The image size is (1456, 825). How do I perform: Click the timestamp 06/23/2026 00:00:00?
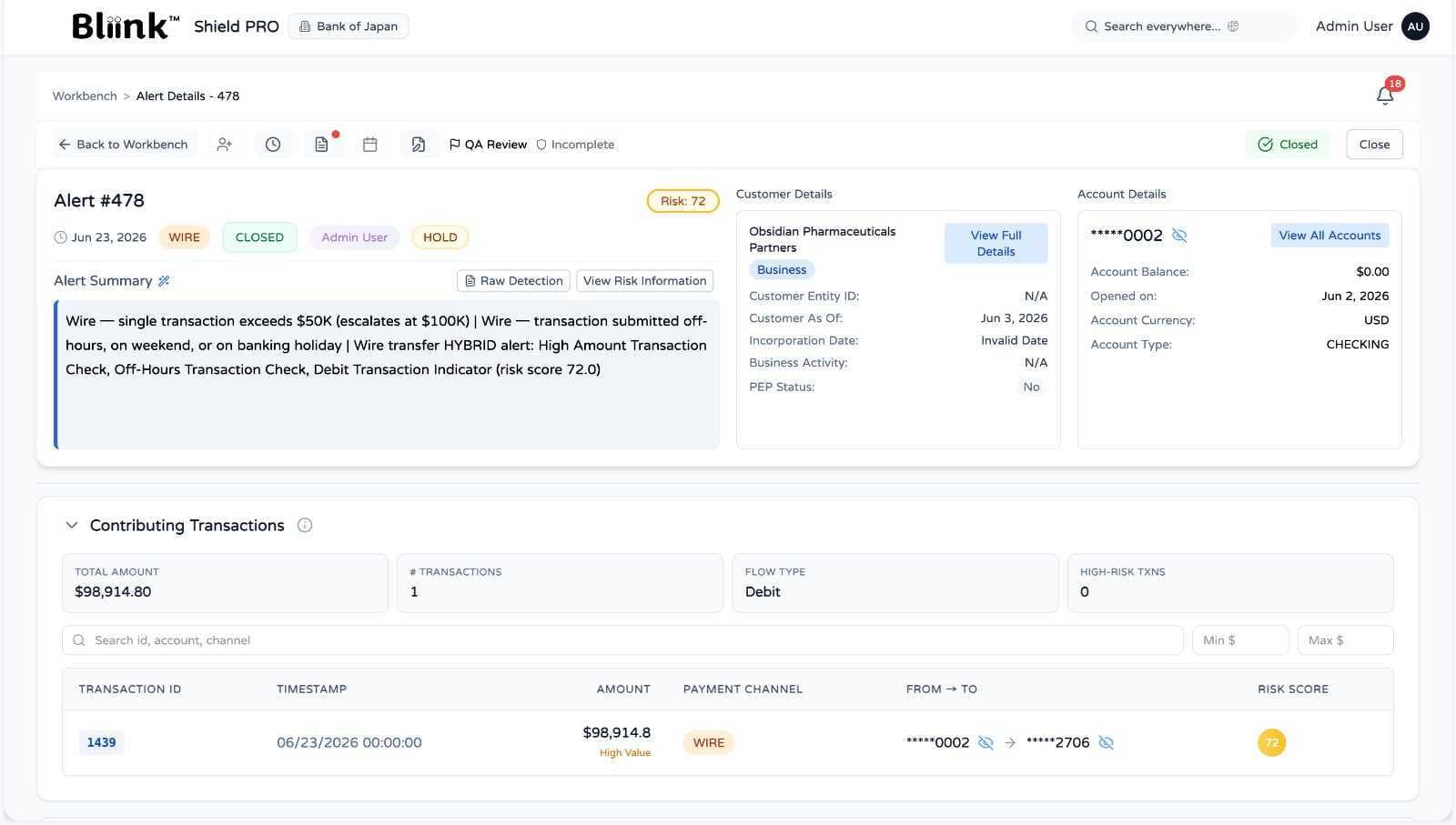[x=349, y=742]
